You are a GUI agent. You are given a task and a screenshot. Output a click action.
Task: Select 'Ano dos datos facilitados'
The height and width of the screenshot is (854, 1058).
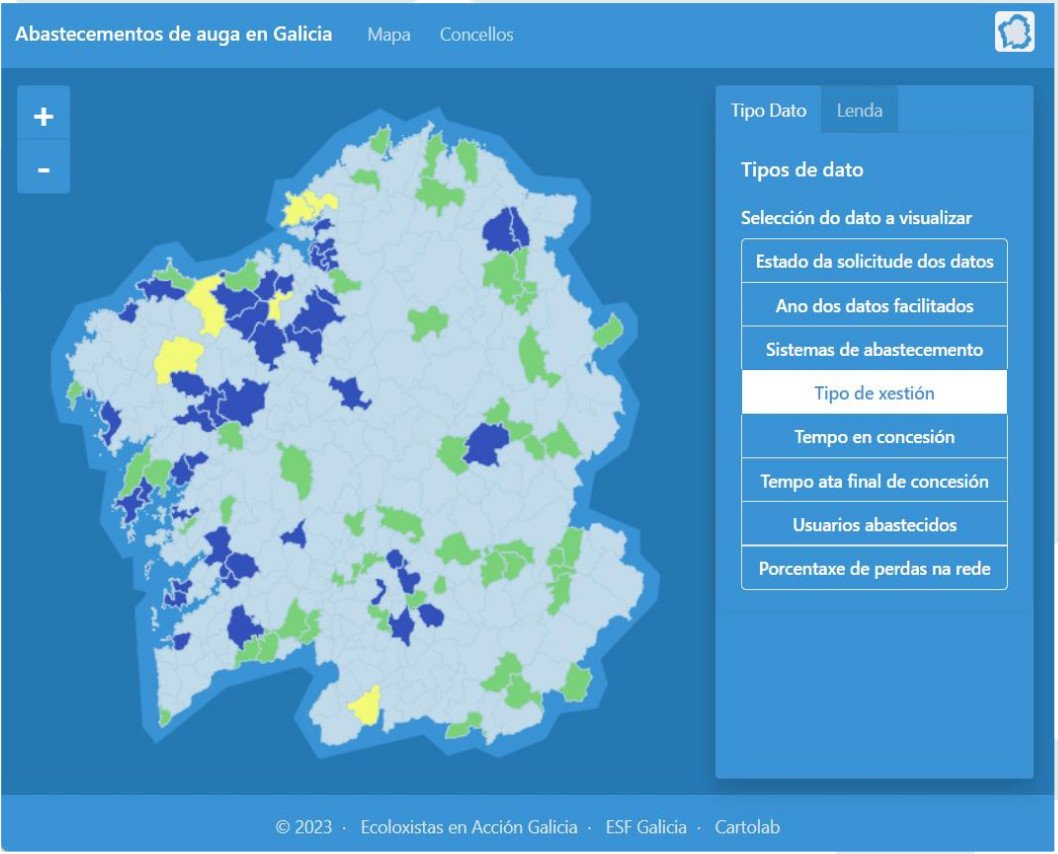[873, 304]
